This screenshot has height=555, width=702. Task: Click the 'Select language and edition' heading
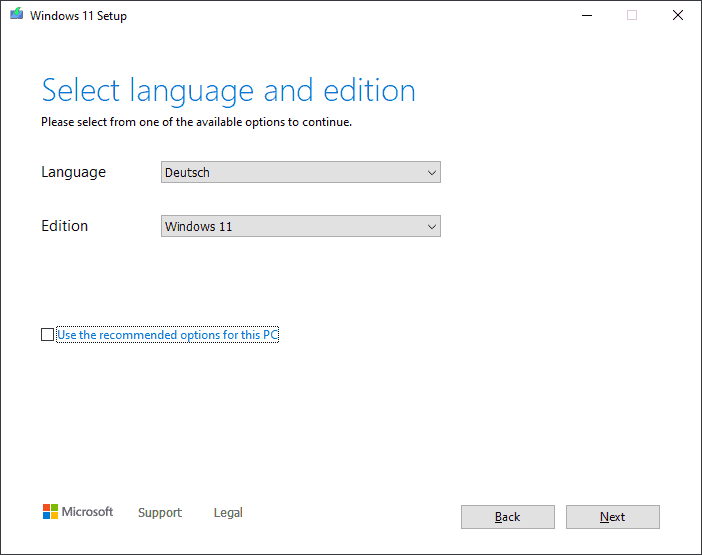(228, 91)
